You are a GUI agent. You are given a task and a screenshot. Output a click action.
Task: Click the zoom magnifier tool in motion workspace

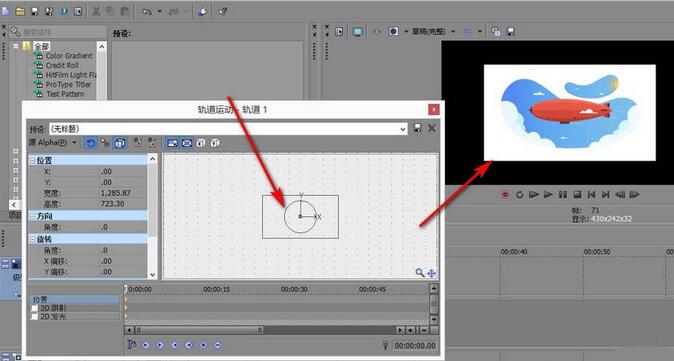click(x=420, y=272)
